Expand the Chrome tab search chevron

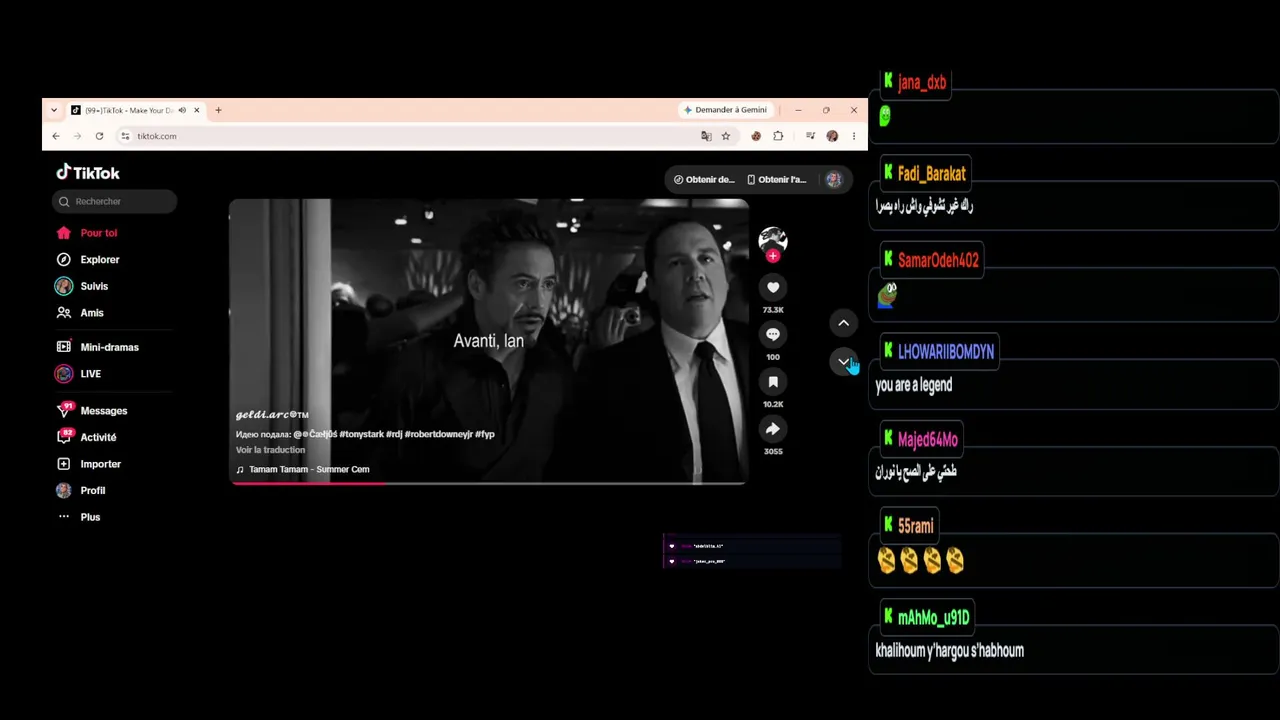[53, 110]
